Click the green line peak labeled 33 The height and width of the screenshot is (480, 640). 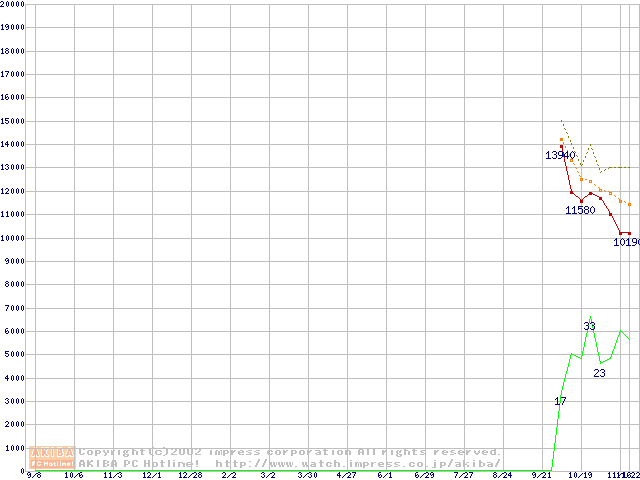click(590, 326)
